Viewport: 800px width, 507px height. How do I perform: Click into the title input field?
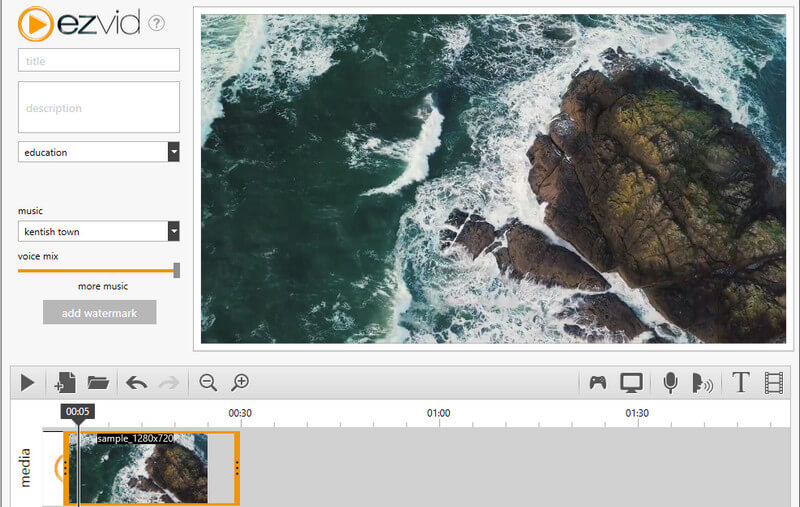pyautogui.click(x=98, y=61)
